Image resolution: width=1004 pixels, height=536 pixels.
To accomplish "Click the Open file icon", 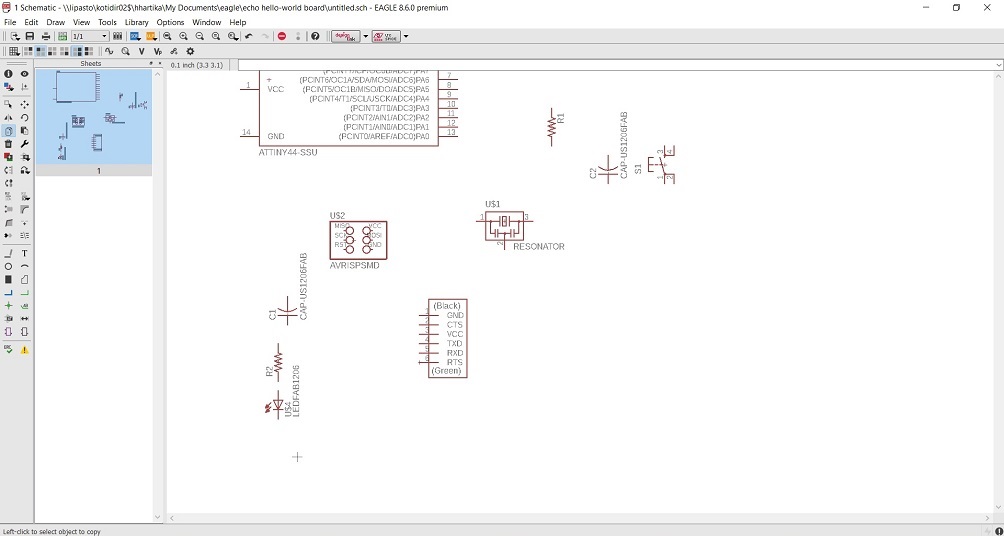I will coord(14,37).
